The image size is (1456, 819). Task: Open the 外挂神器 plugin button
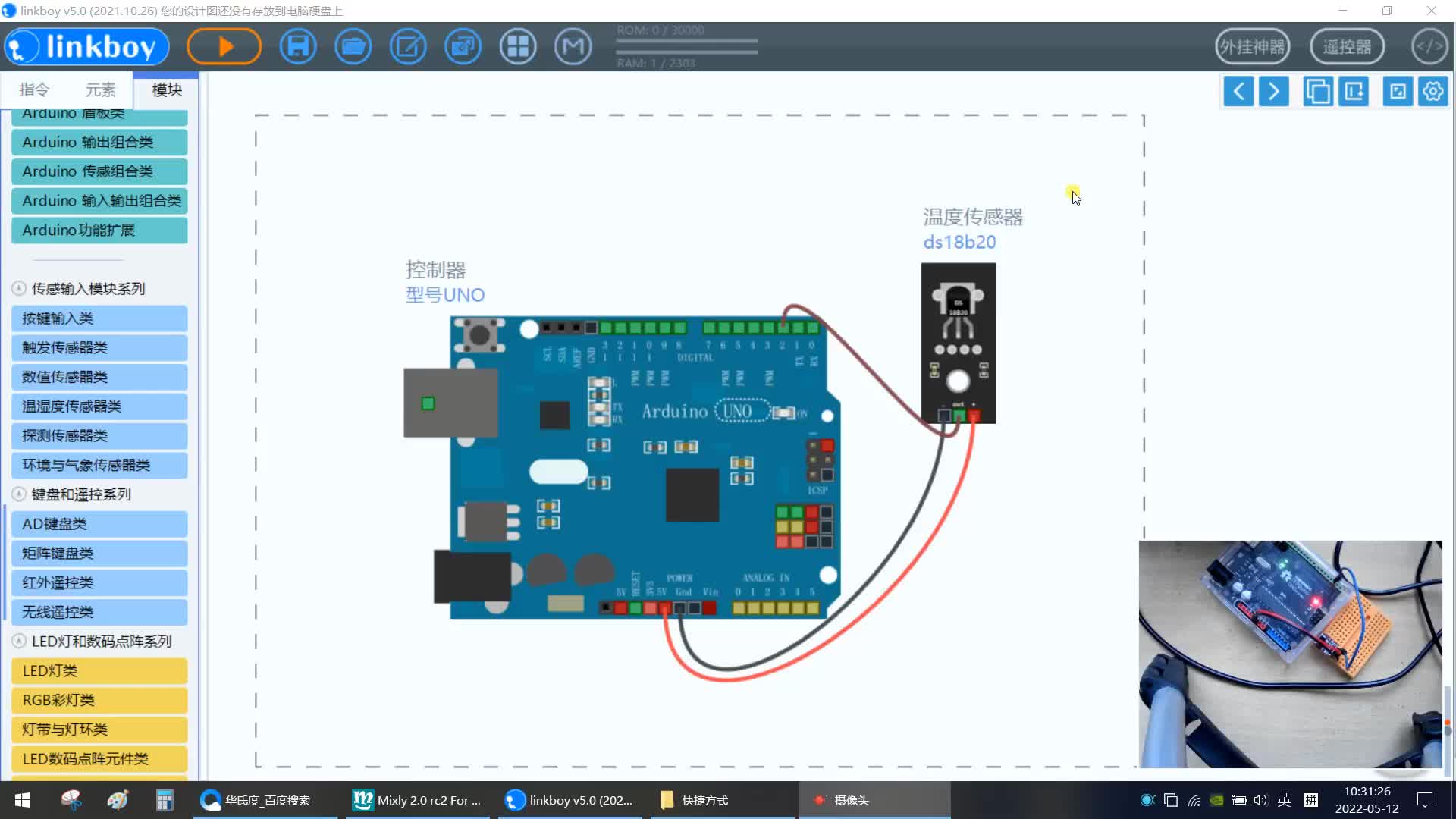click(x=1253, y=47)
